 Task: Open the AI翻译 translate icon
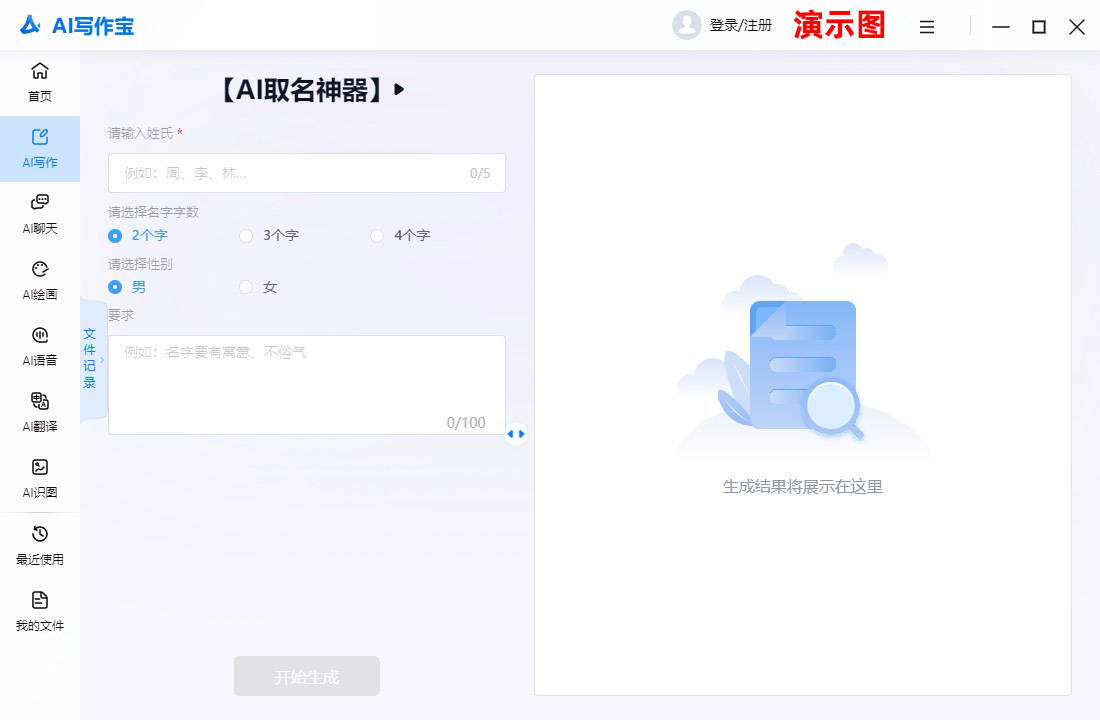40,401
